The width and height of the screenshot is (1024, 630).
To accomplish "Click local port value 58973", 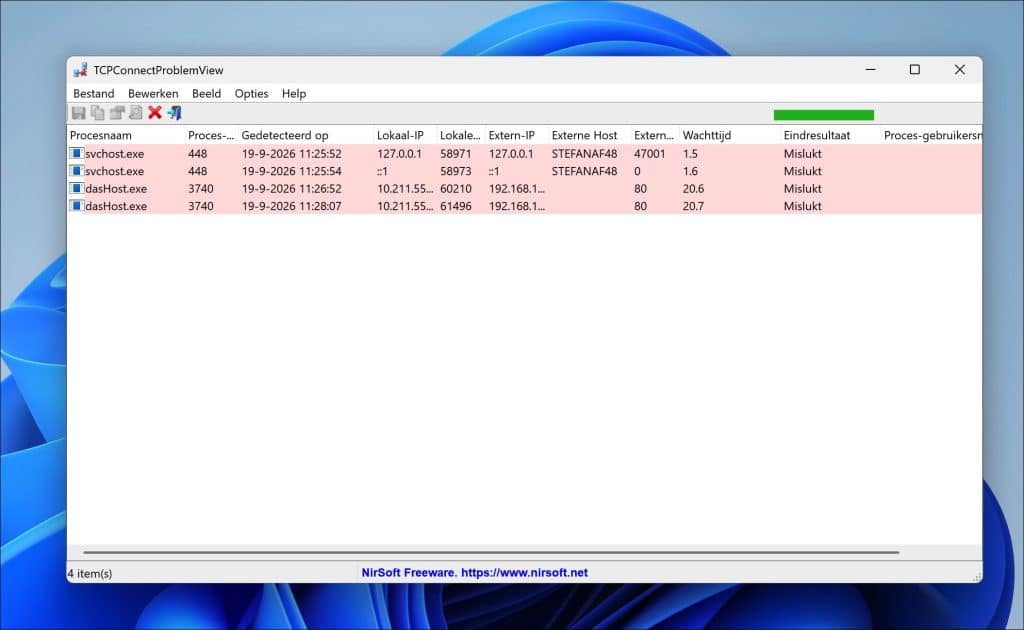I will pos(455,171).
